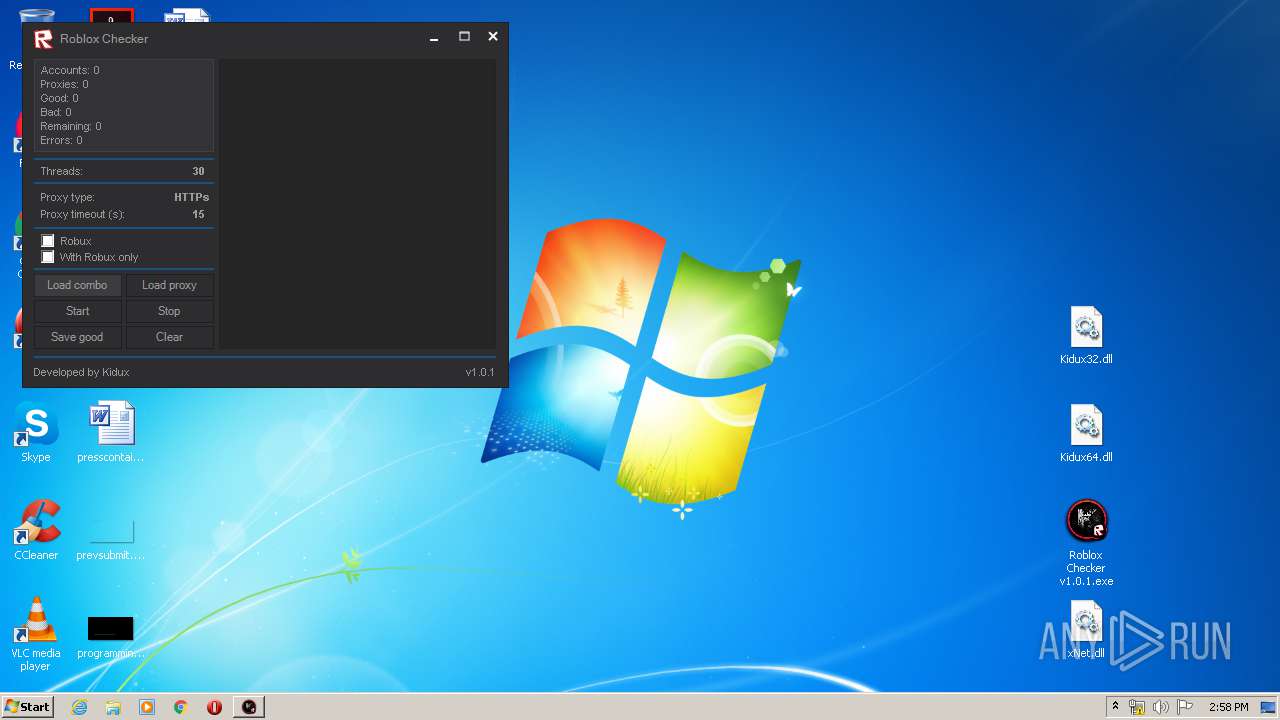Click the Stop button
The width and height of the screenshot is (1280, 720).
169,311
